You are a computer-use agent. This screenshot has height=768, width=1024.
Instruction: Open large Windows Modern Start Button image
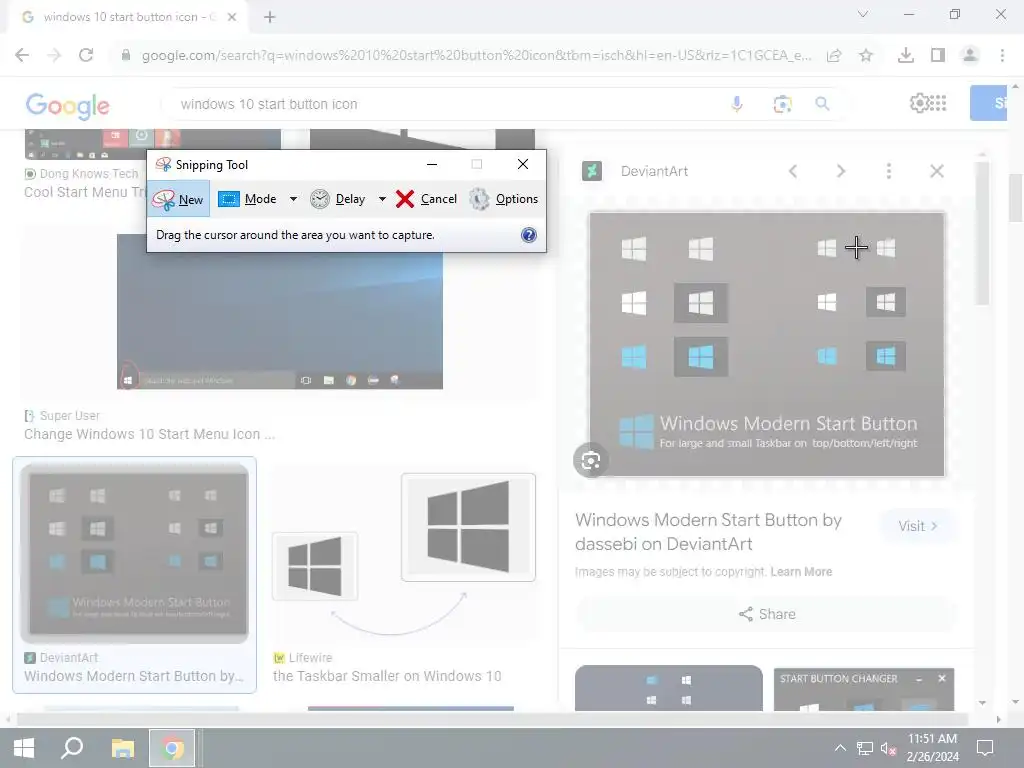click(x=767, y=344)
